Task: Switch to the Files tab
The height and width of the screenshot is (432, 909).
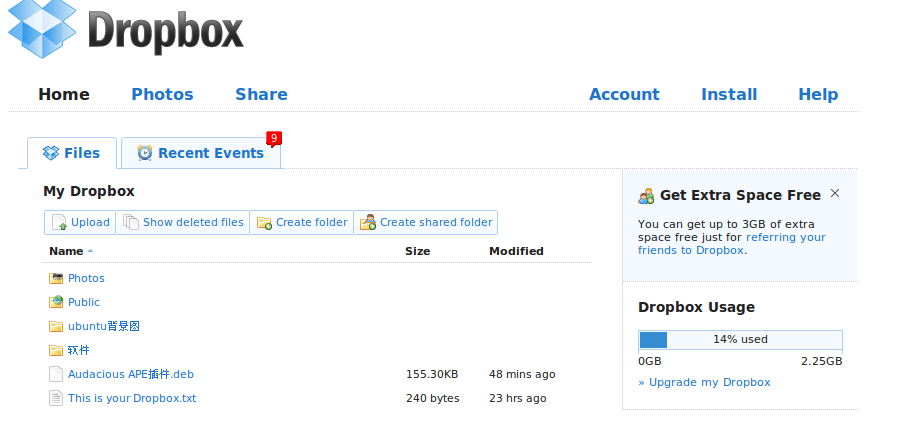Action: (72, 153)
